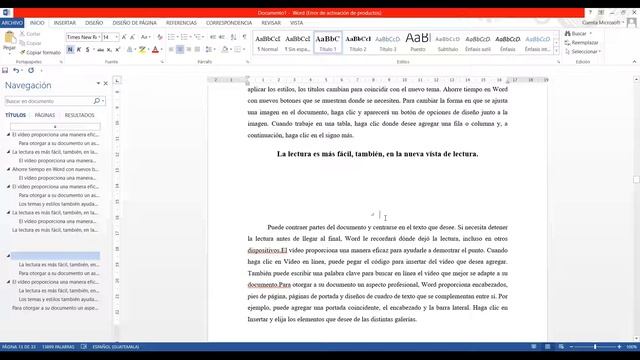Apply the Subtítulo style

[x=448, y=42]
